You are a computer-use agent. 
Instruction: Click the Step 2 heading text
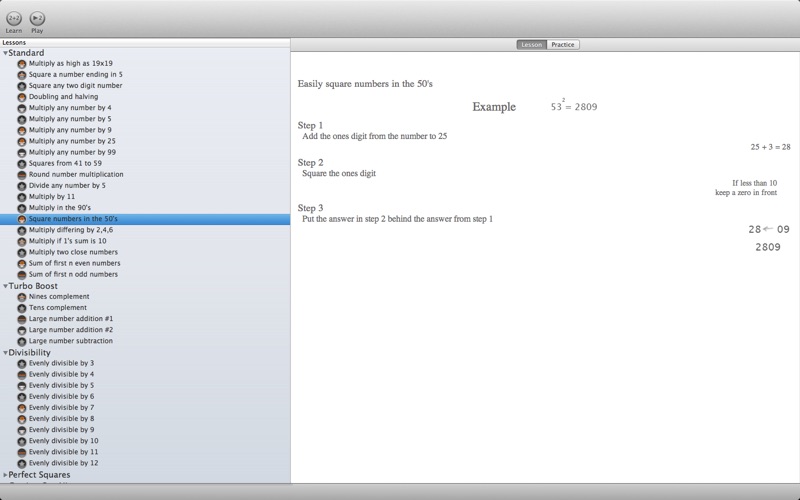coord(310,163)
